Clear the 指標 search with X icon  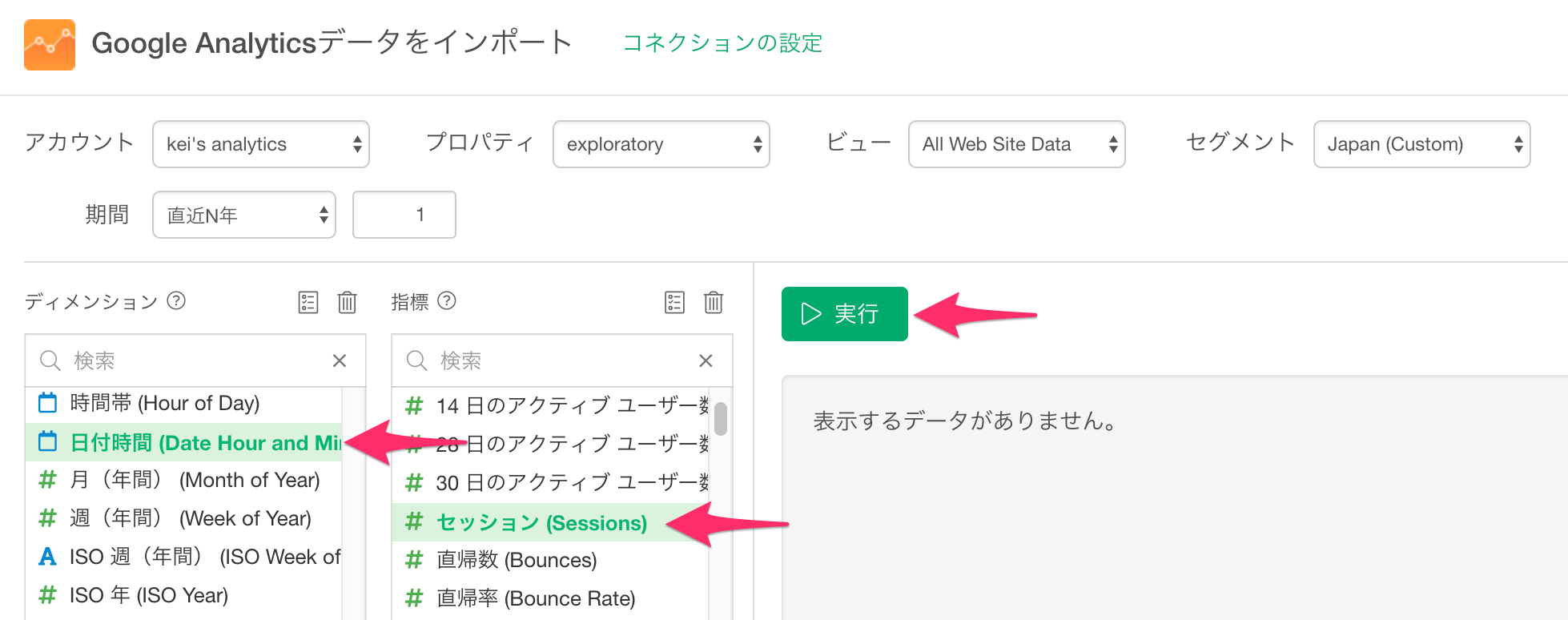706,360
